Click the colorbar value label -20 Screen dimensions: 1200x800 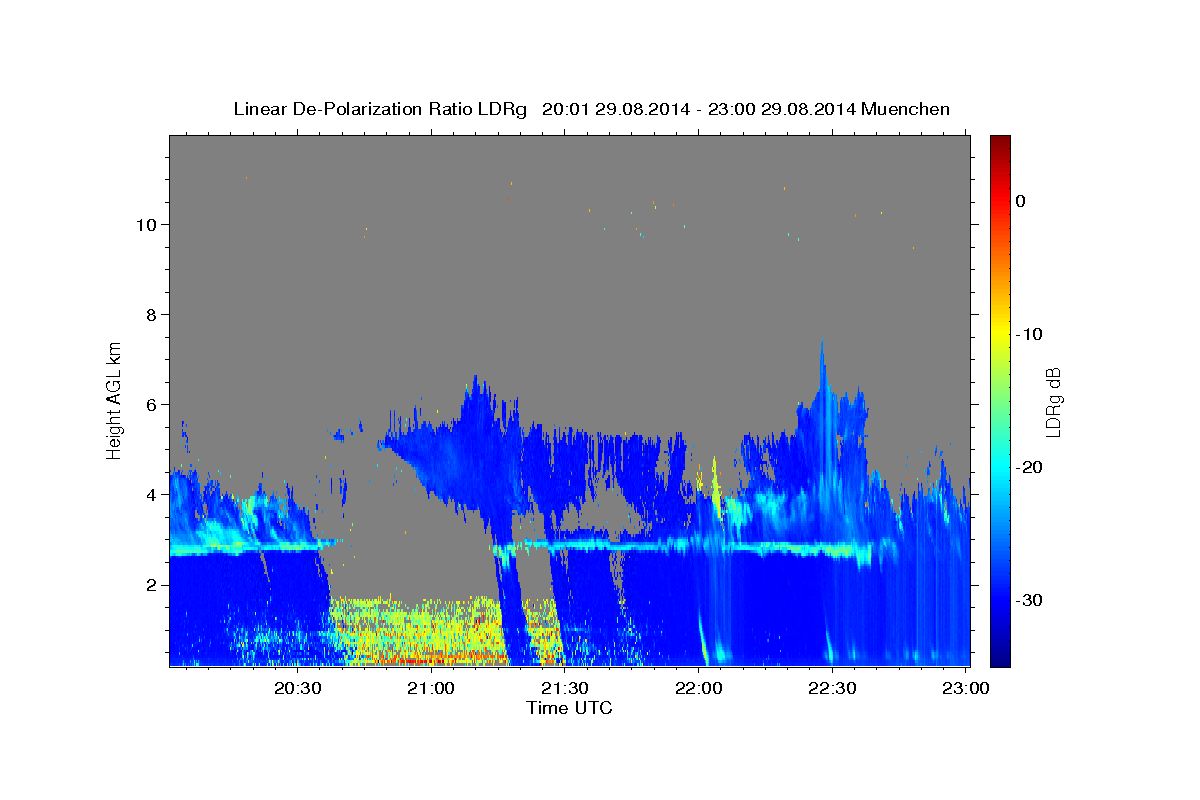1028,467
